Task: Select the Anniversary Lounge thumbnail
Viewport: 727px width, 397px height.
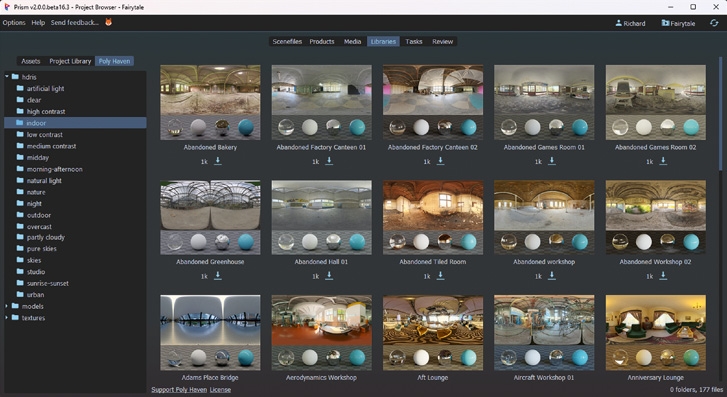Action: [656, 333]
